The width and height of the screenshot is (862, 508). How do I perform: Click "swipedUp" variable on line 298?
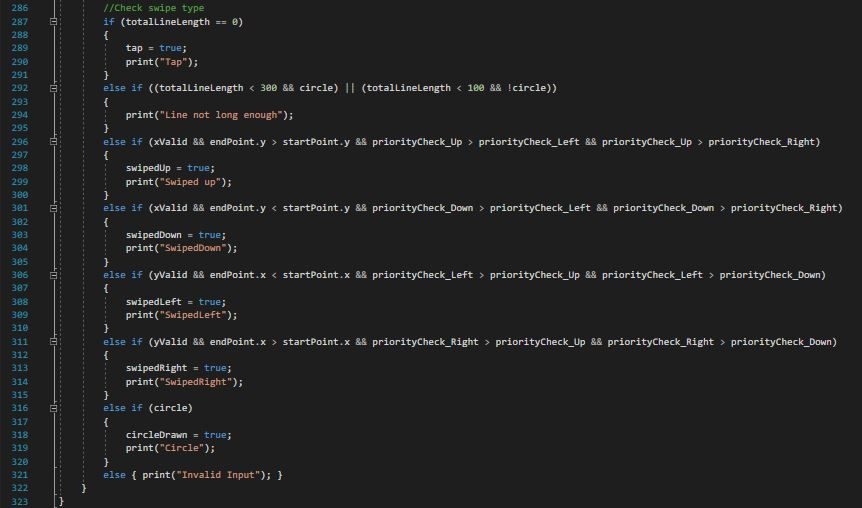148,168
